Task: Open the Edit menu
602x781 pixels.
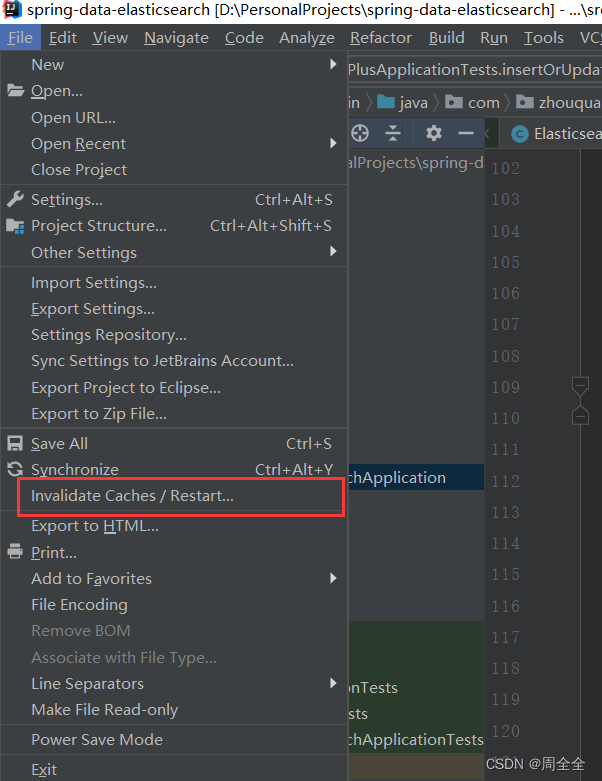Action: [62, 38]
